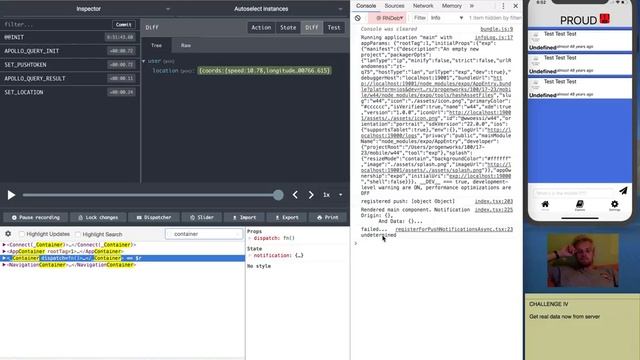This screenshot has height=360, width=640.
Task: Select APOLLO_QUERY_RESULT action row
Action: [70, 78]
